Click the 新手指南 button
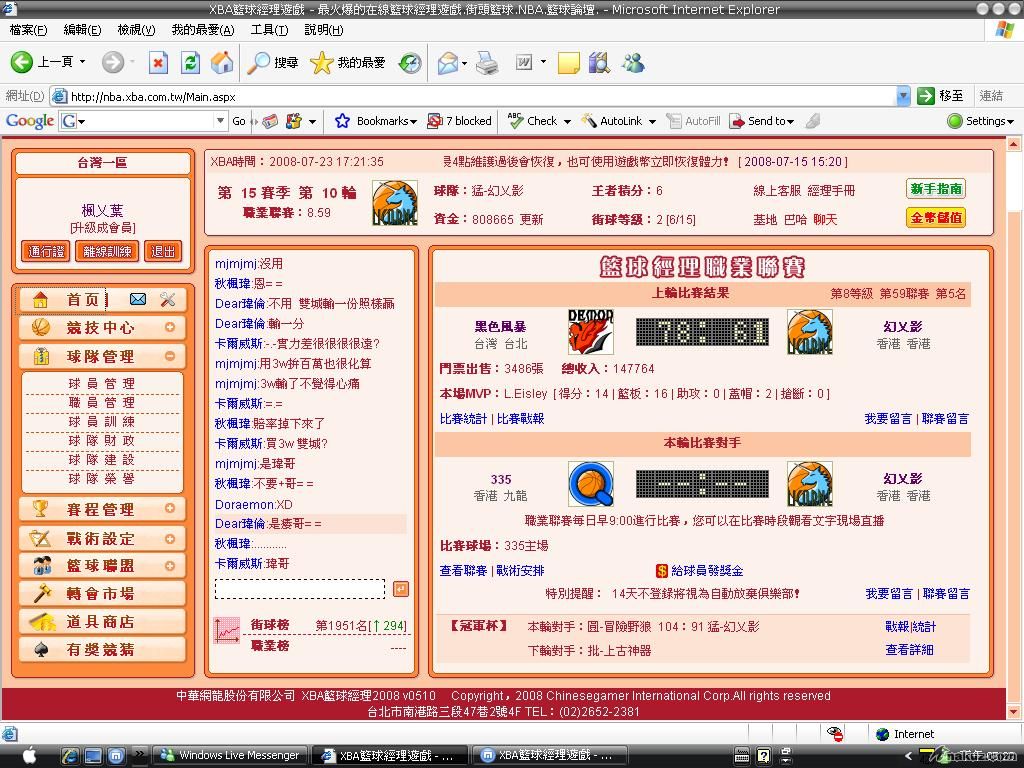Viewport: 1024px width, 768px height. 936,189
